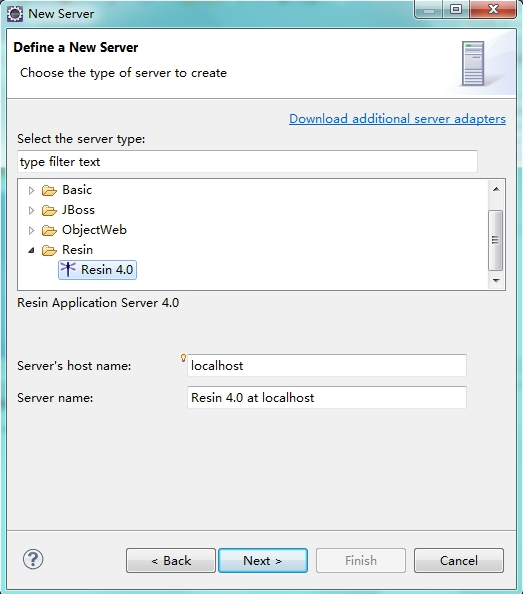Click the Eclipse icon in title bar
The width and height of the screenshot is (523, 594).
tap(15, 14)
